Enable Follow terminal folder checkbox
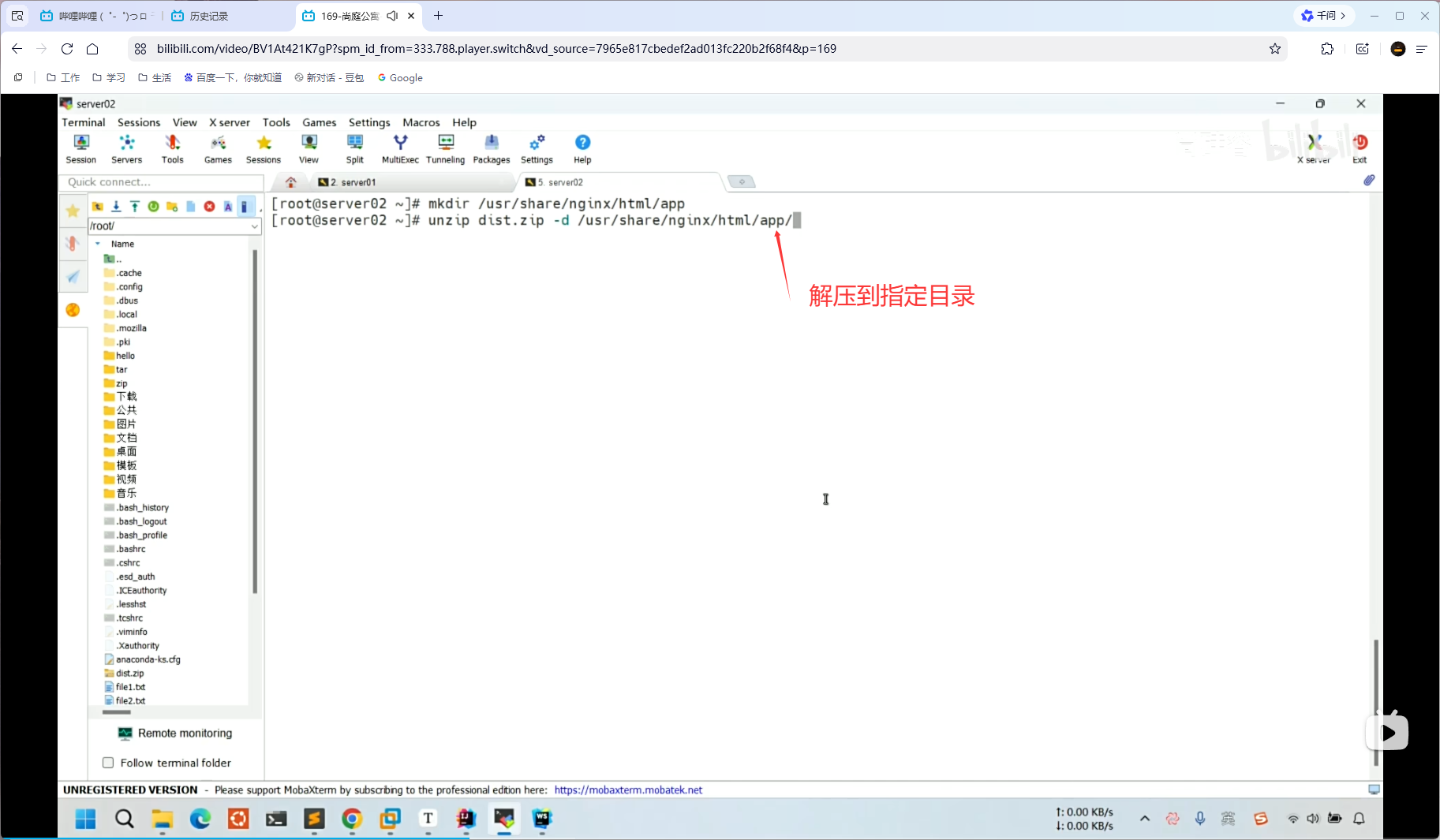1440x840 pixels. 108,763
